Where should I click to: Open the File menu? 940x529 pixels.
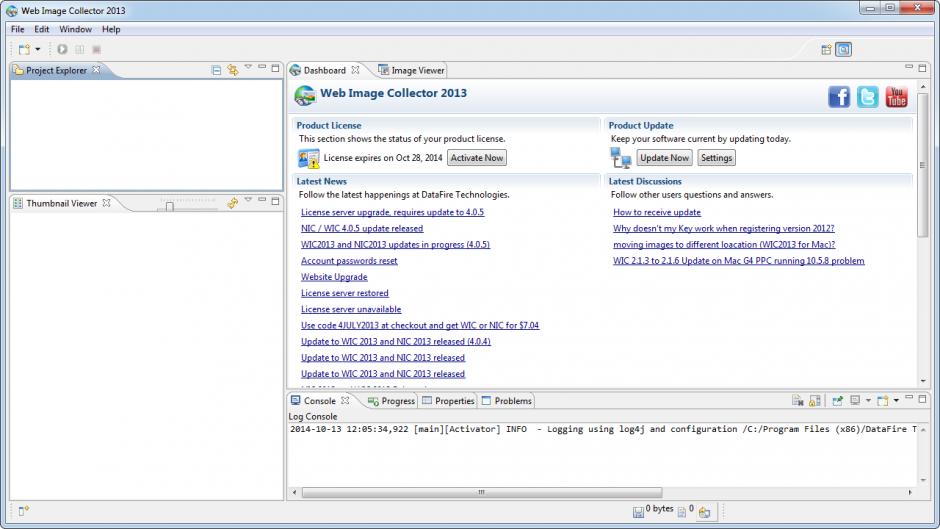point(17,29)
